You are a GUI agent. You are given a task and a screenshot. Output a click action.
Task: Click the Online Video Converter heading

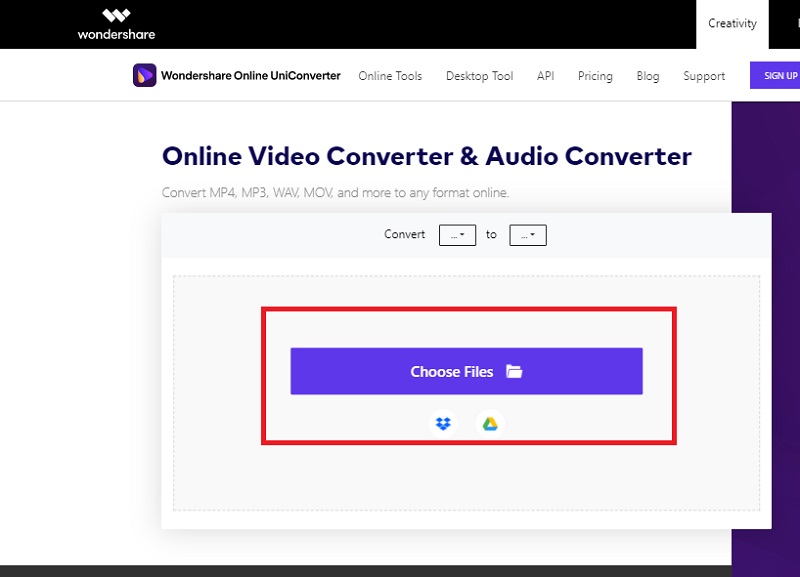tap(427, 156)
